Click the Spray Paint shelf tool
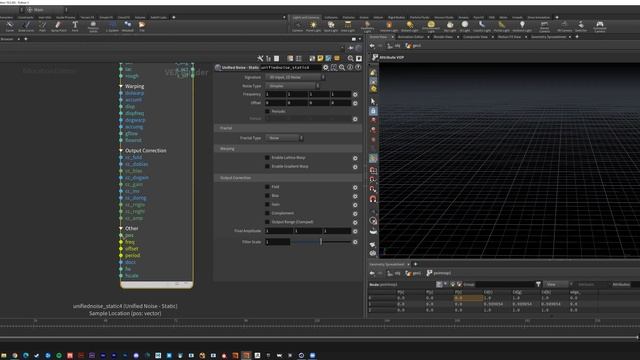640x360 pixels. coord(58,27)
